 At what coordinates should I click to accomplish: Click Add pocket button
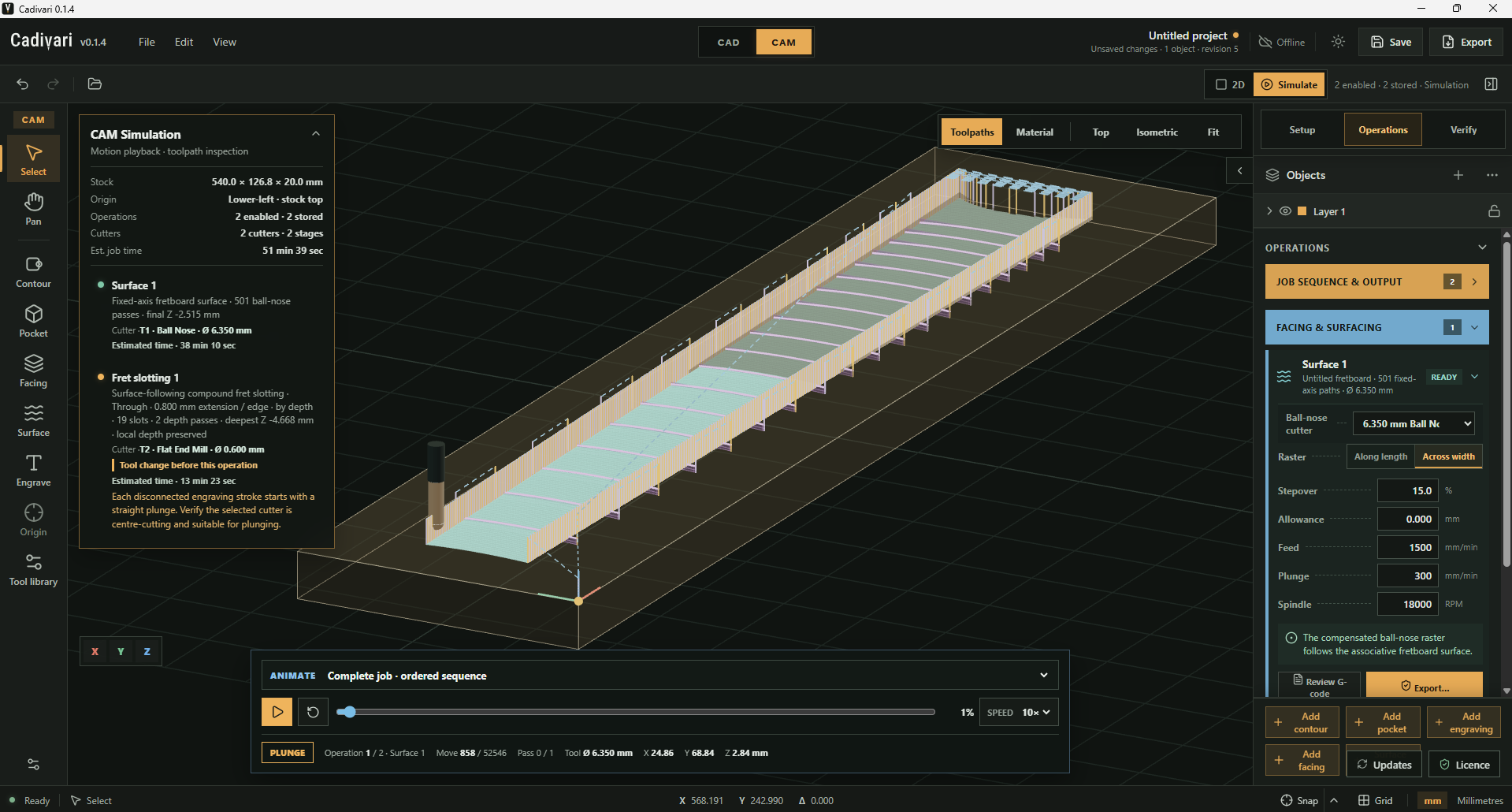tap(1383, 722)
